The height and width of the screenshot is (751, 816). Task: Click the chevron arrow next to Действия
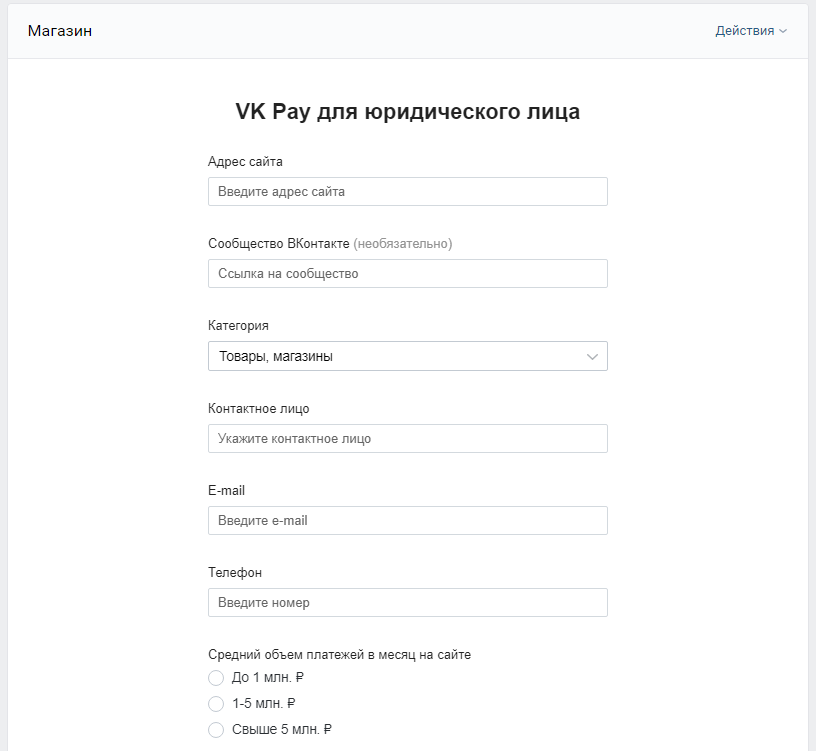[x=783, y=31]
